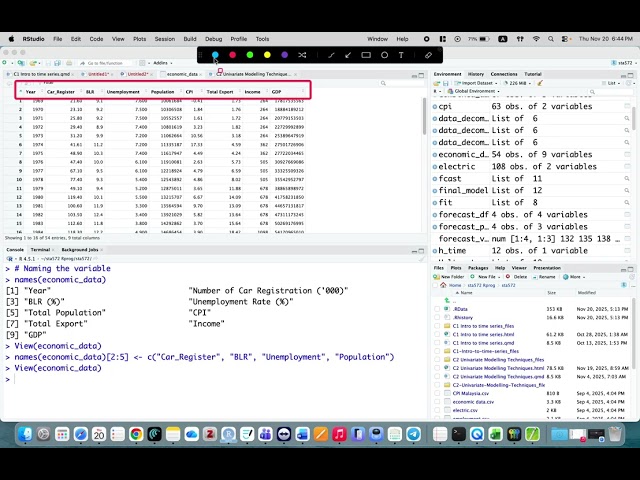This screenshot has width=640, height=480.
Task: Switch to the economic_data tab
Action: (x=180, y=74)
